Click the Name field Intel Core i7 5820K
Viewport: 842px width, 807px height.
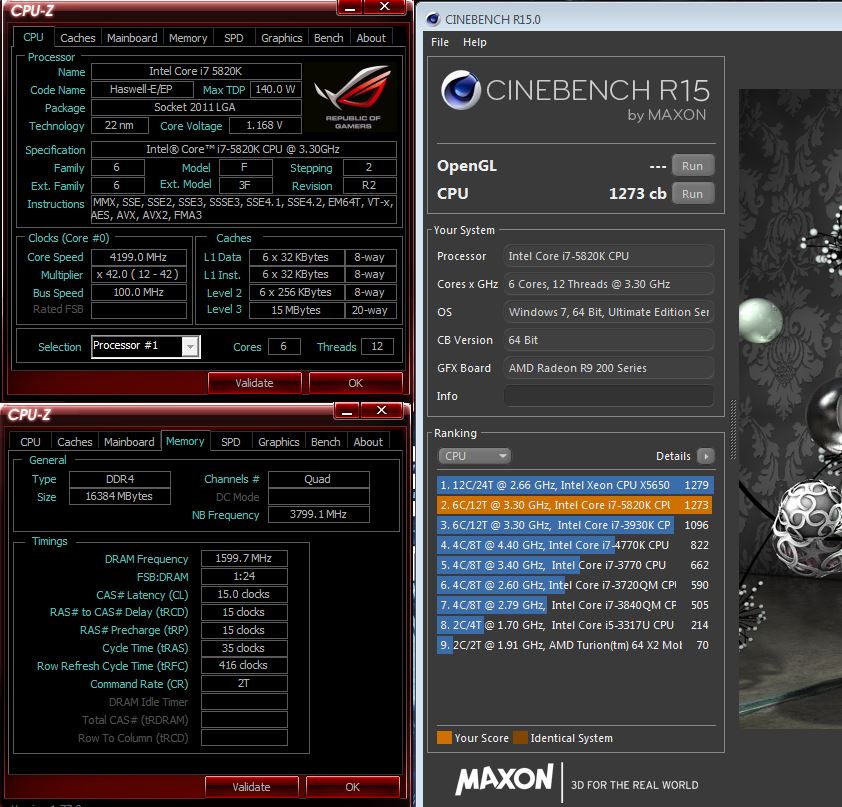coord(195,71)
